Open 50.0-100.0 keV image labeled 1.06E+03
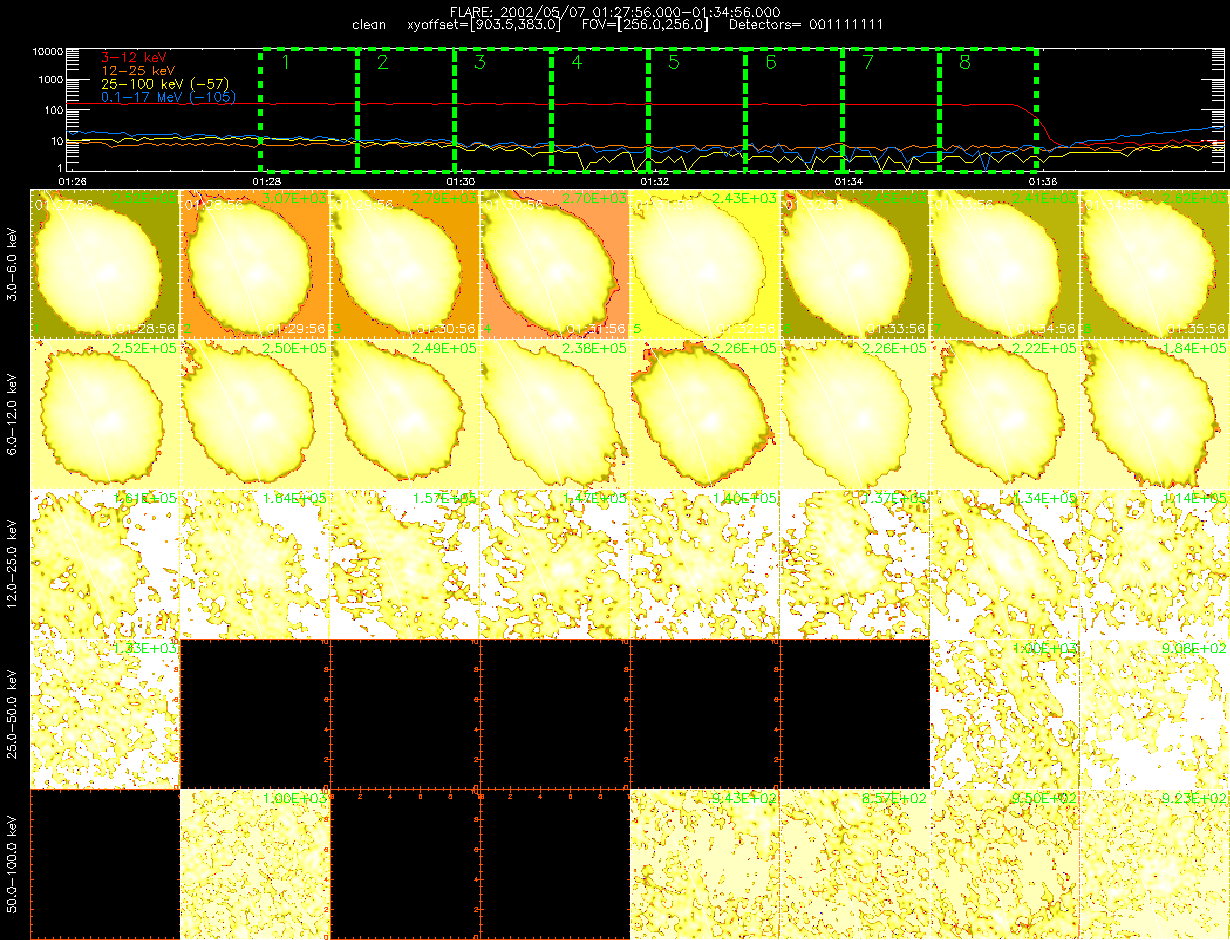 [x=255, y=864]
